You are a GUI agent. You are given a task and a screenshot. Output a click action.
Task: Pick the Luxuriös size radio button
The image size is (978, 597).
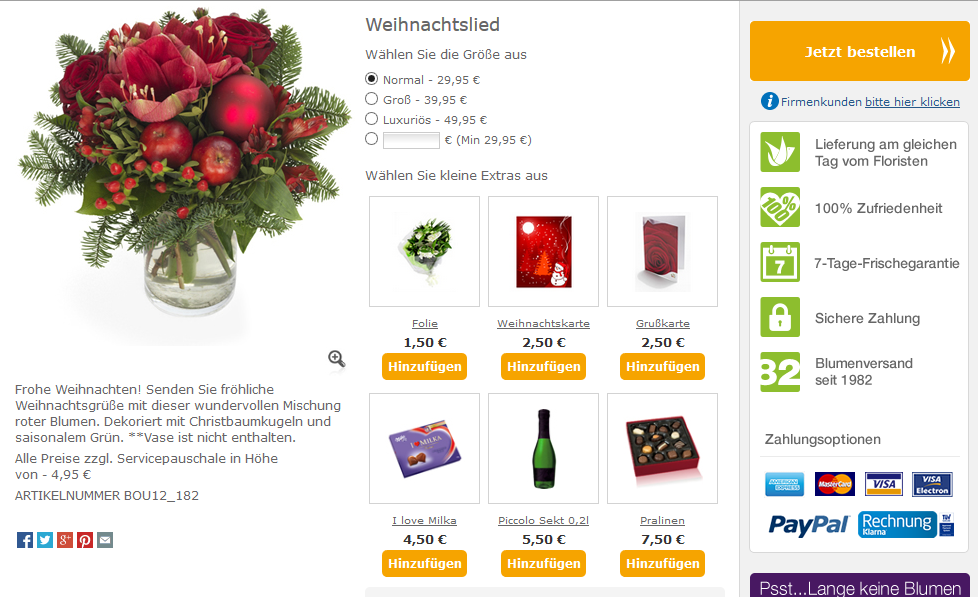click(372, 119)
